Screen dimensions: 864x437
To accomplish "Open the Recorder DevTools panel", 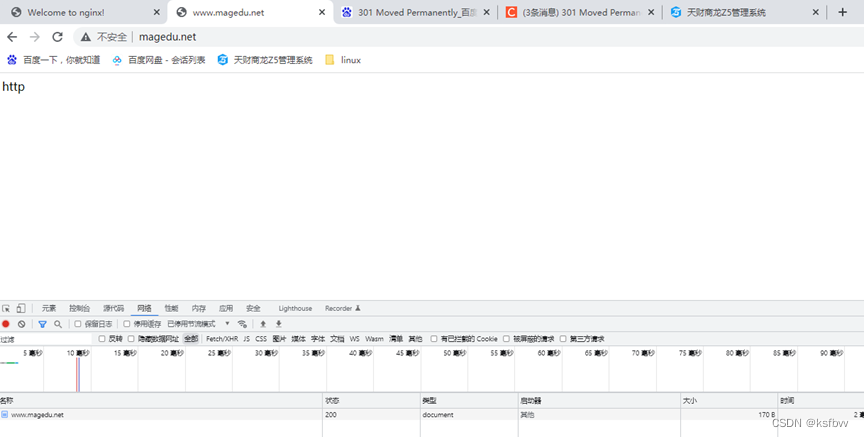I will click(x=343, y=309).
